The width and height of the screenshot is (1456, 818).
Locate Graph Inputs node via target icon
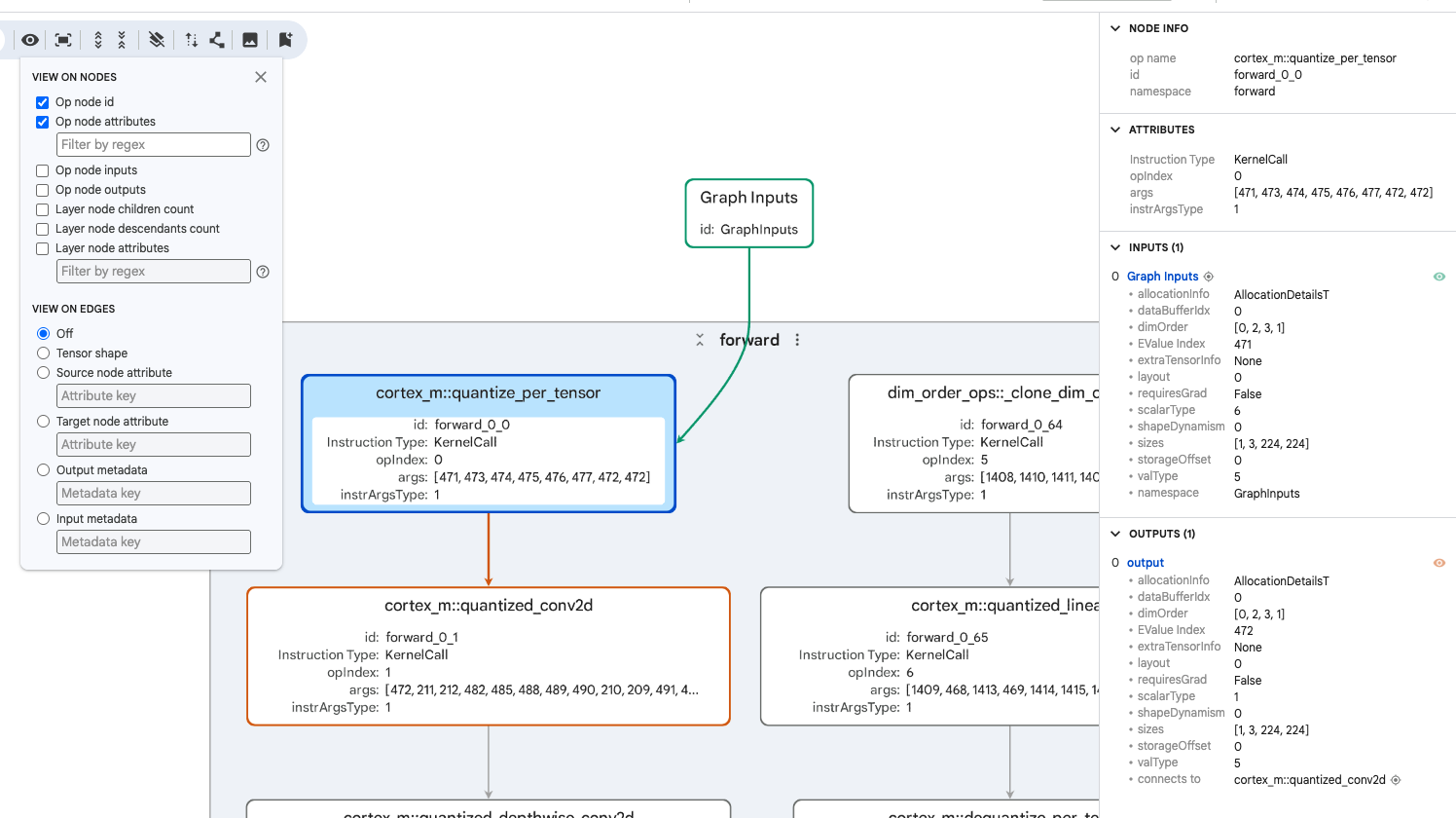1209,277
